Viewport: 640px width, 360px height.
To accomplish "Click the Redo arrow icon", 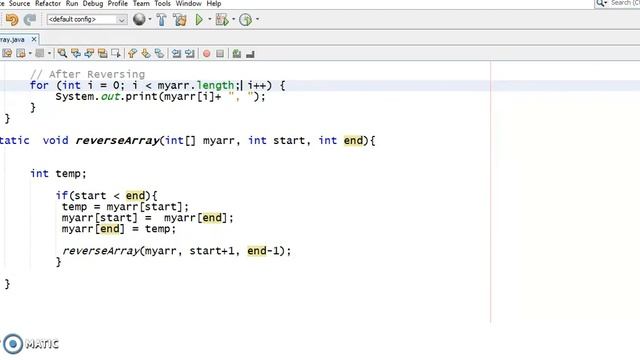I will [29, 20].
